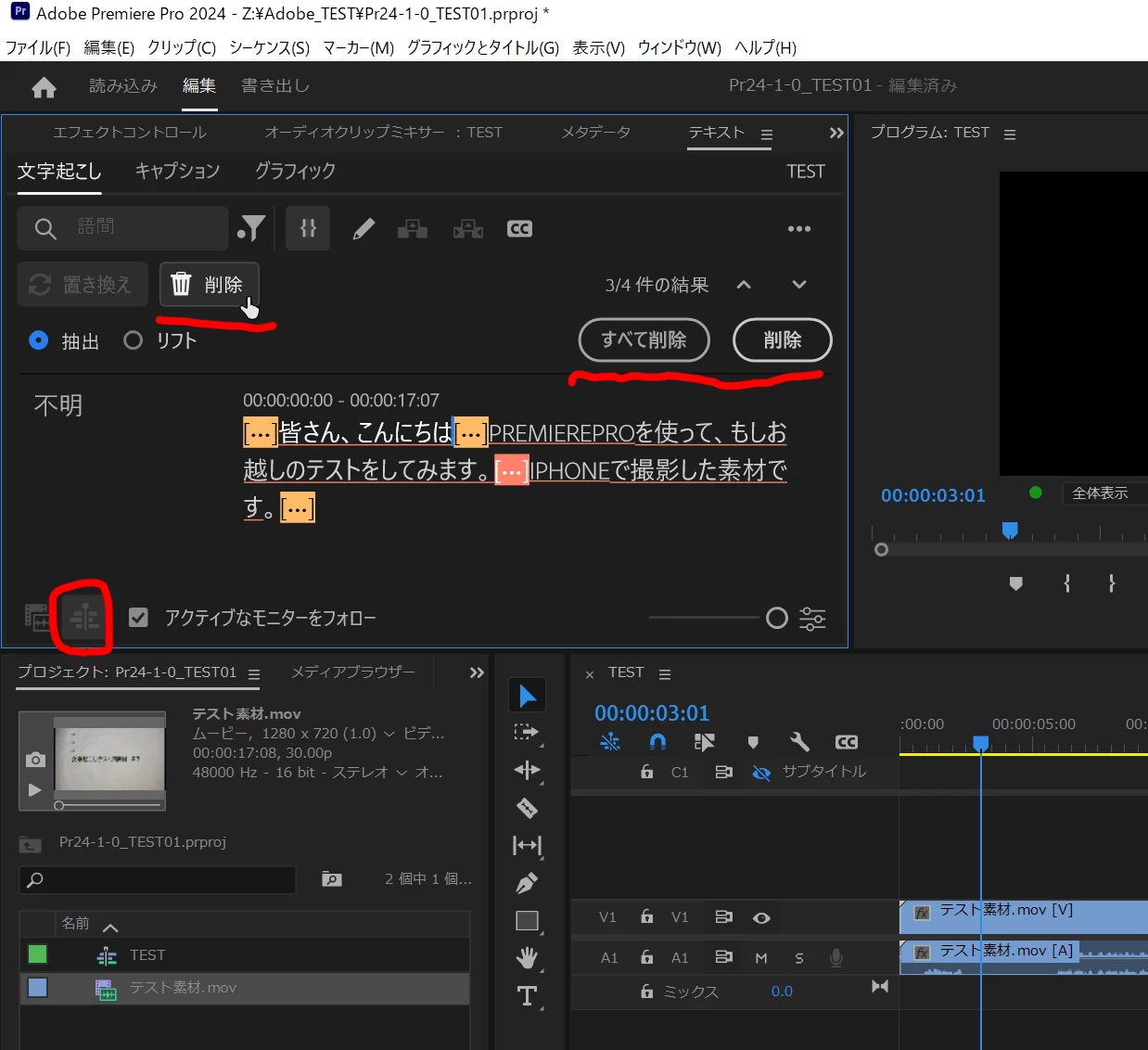Click the 置き換え button
Viewport: 1148px width, 1050px height.
coord(83,284)
